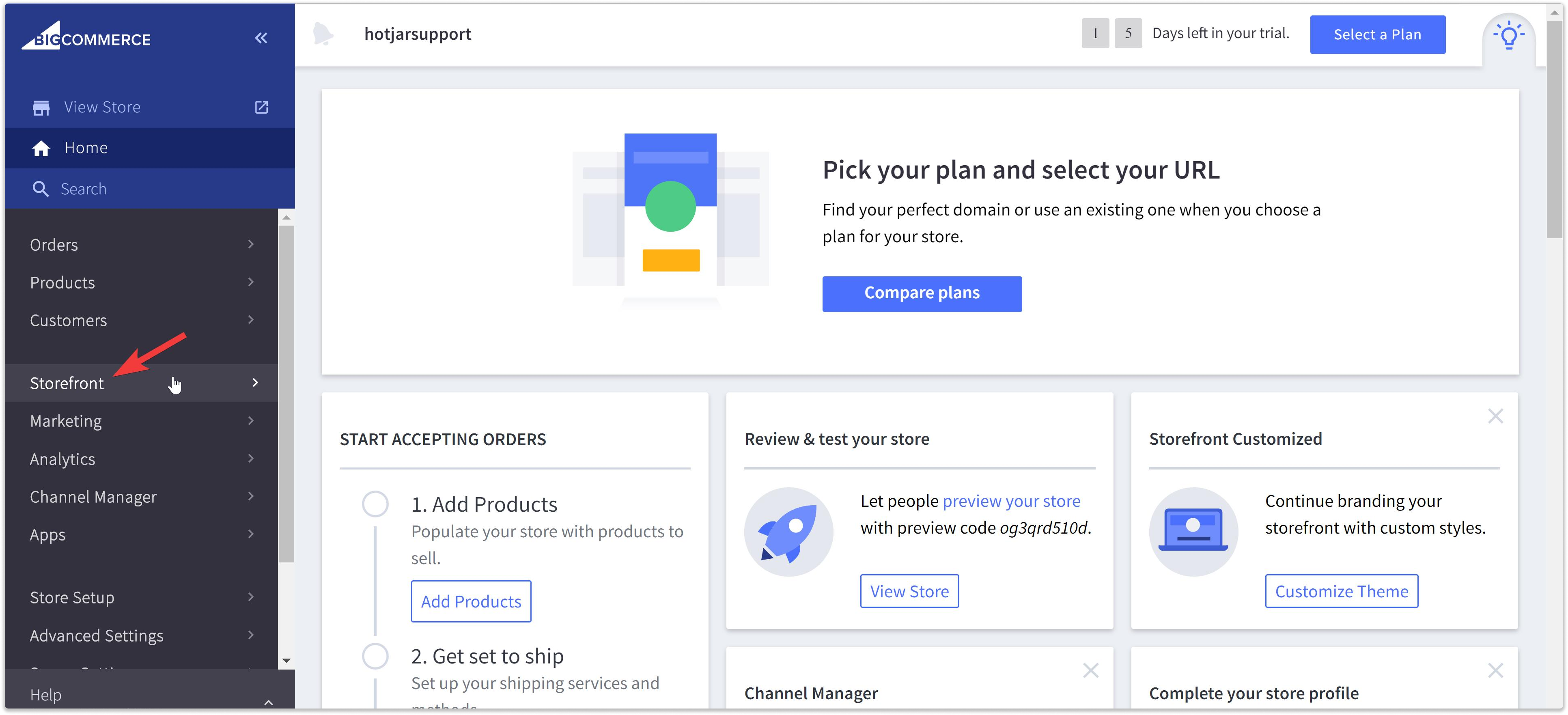Select Customers in the sidebar
Screen dimensions: 1568x715
pos(68,319)
